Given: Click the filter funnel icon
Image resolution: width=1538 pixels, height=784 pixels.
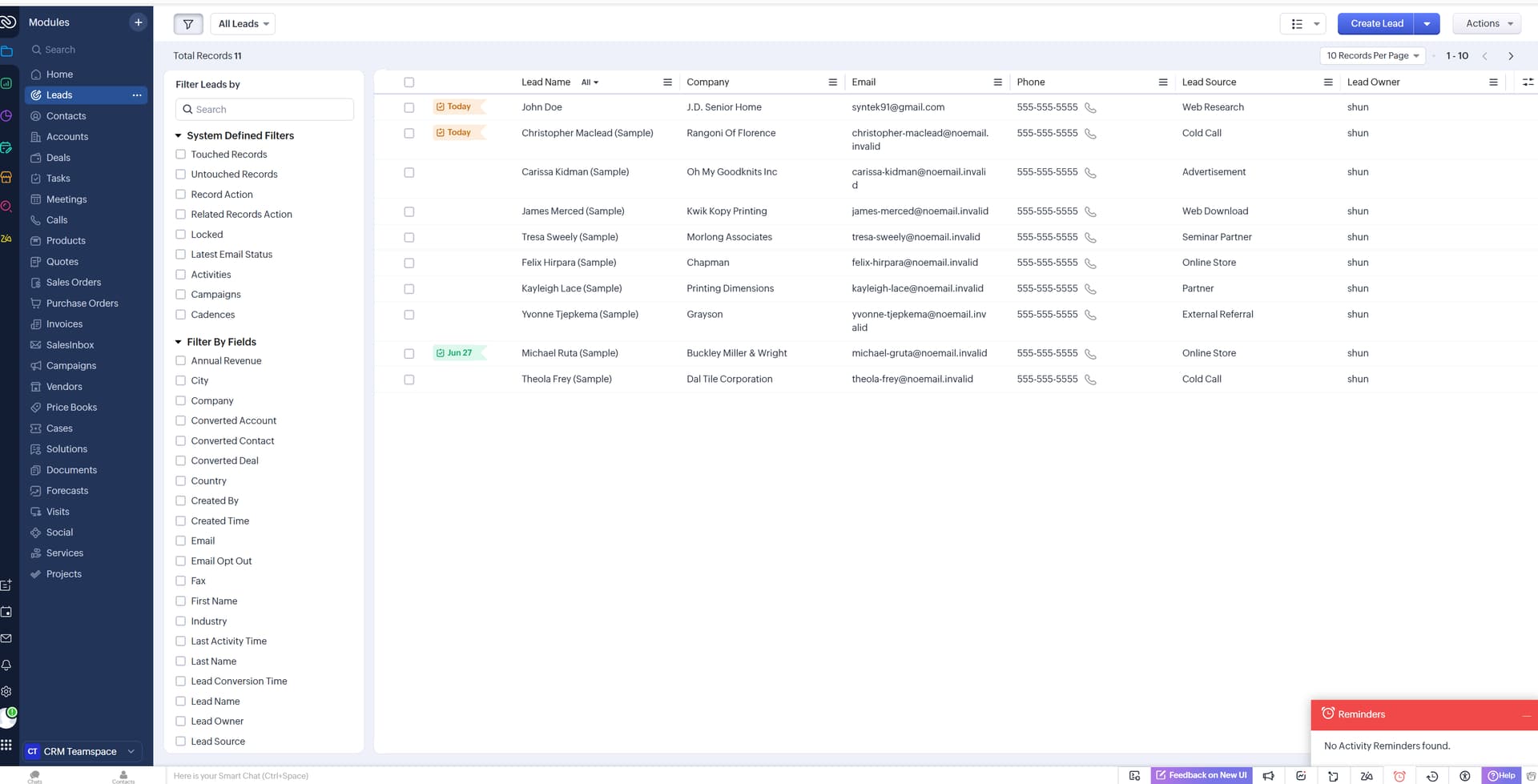Looking at the screenshot, I should pos(188,24).
